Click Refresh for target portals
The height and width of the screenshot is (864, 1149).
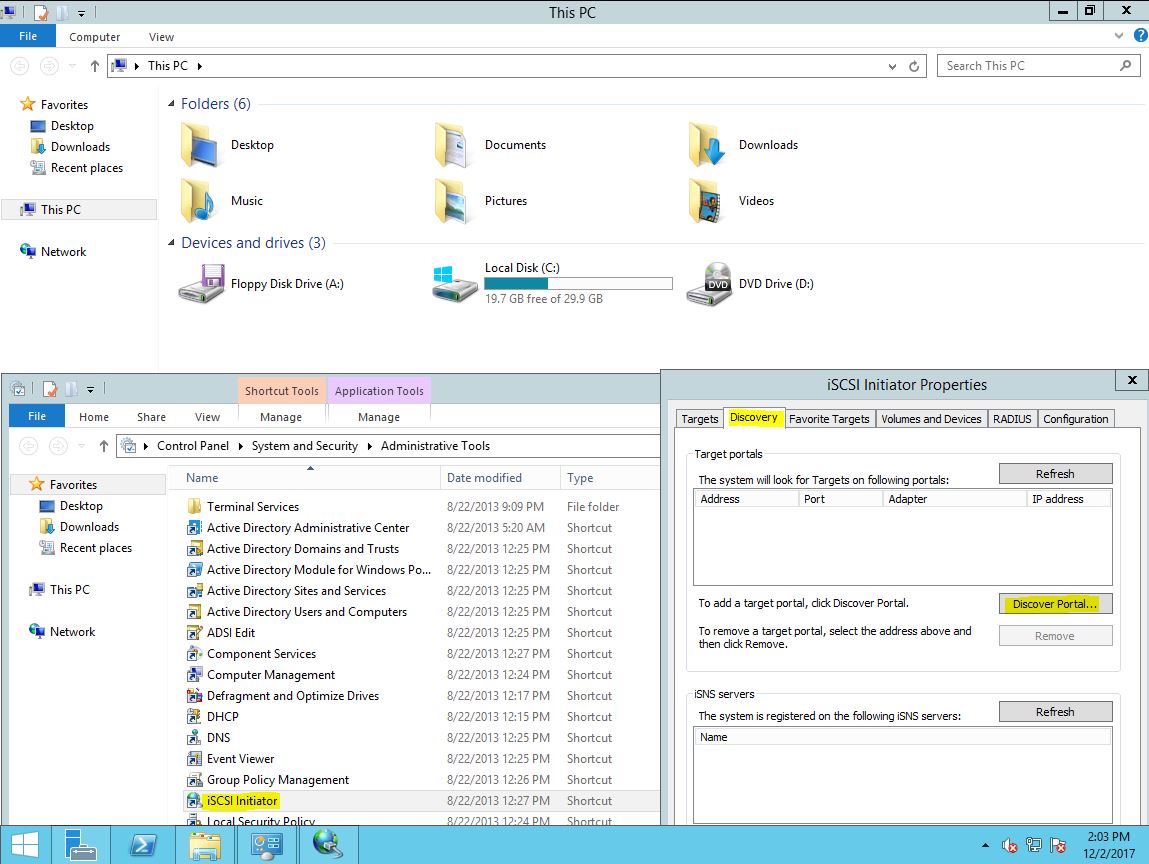click(1055, 474)
